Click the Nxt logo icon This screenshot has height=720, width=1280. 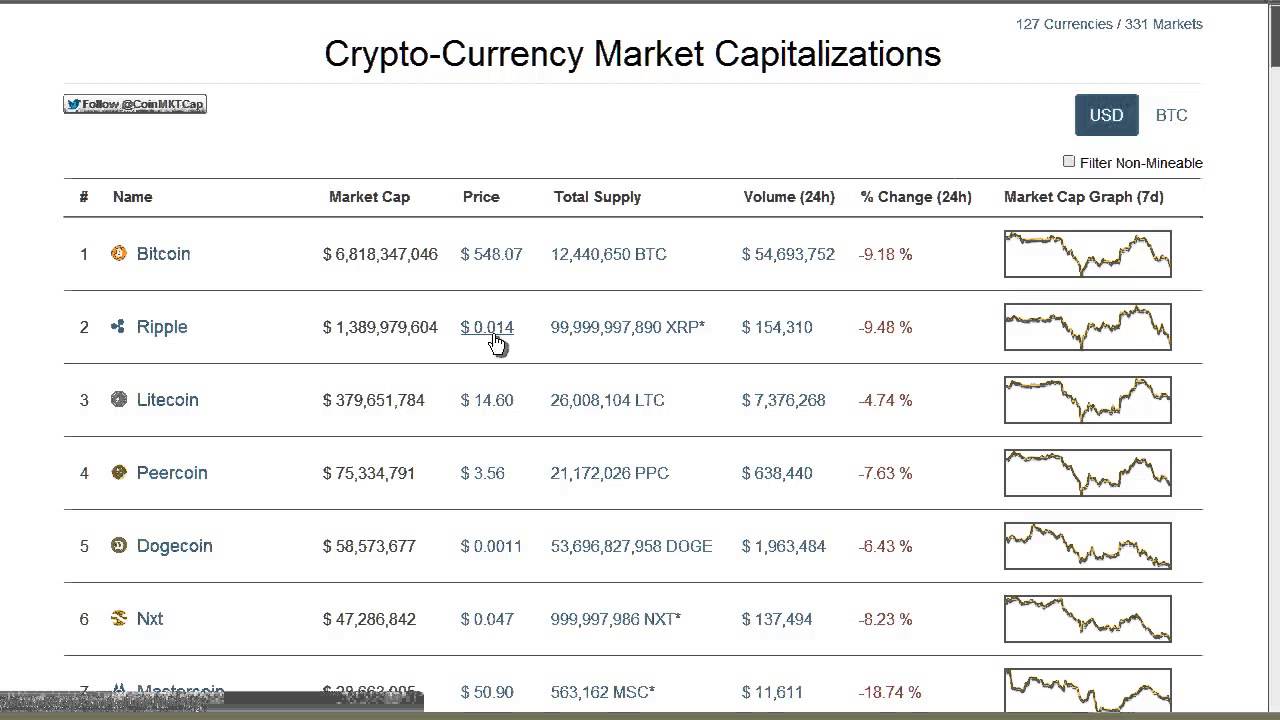[119, 618]
